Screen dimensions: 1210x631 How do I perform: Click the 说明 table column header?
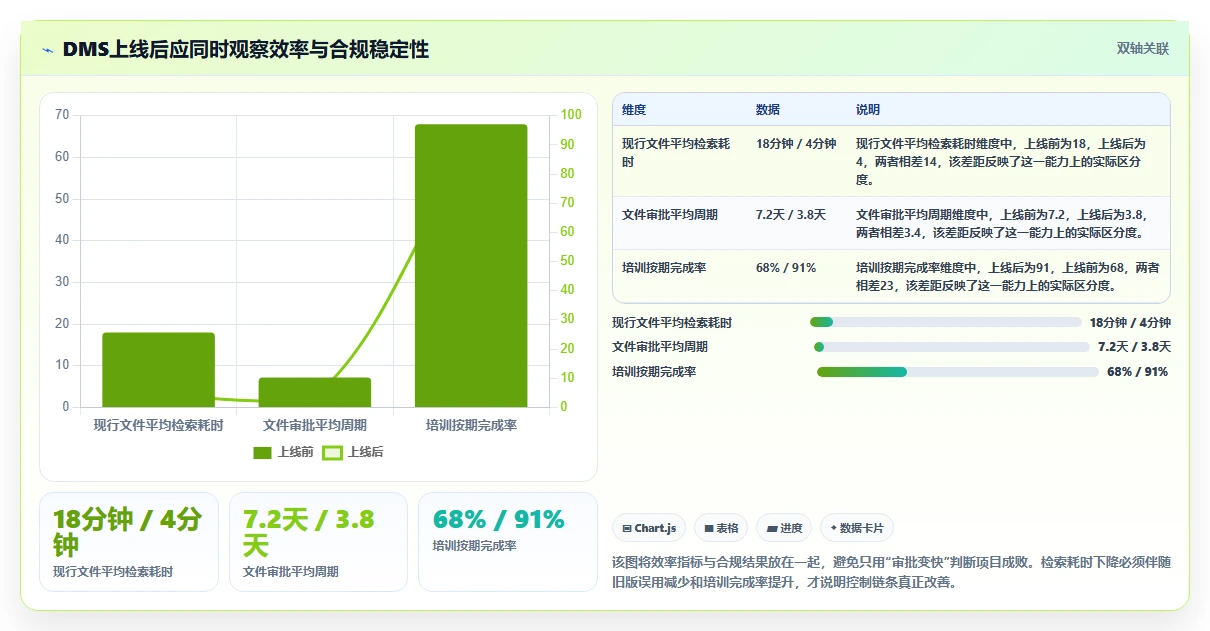pos(868,110)
